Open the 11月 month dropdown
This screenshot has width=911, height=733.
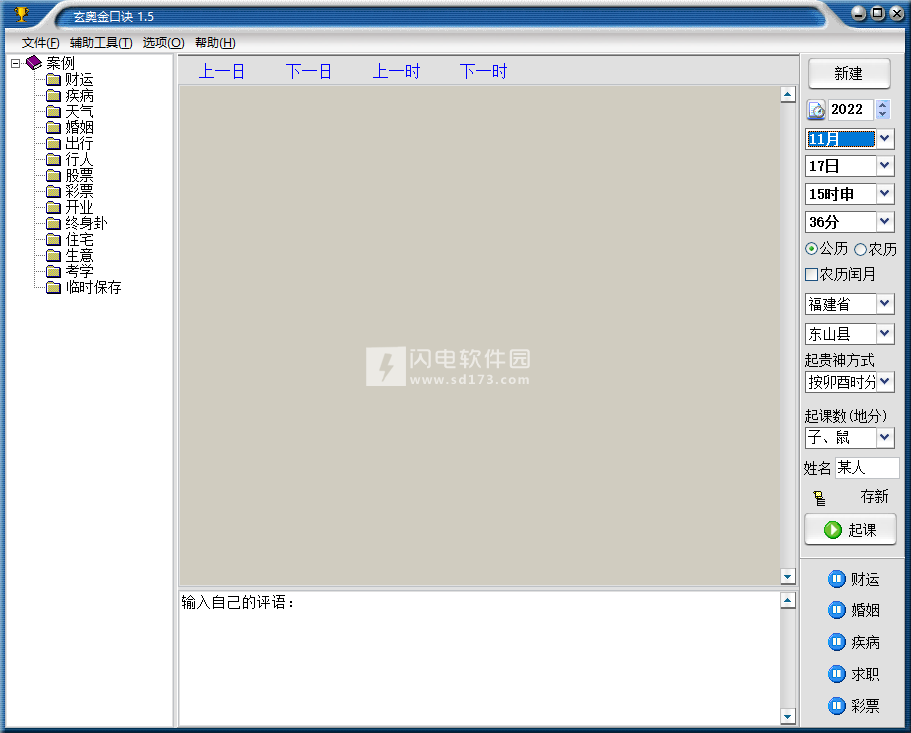tap(884, 138)
